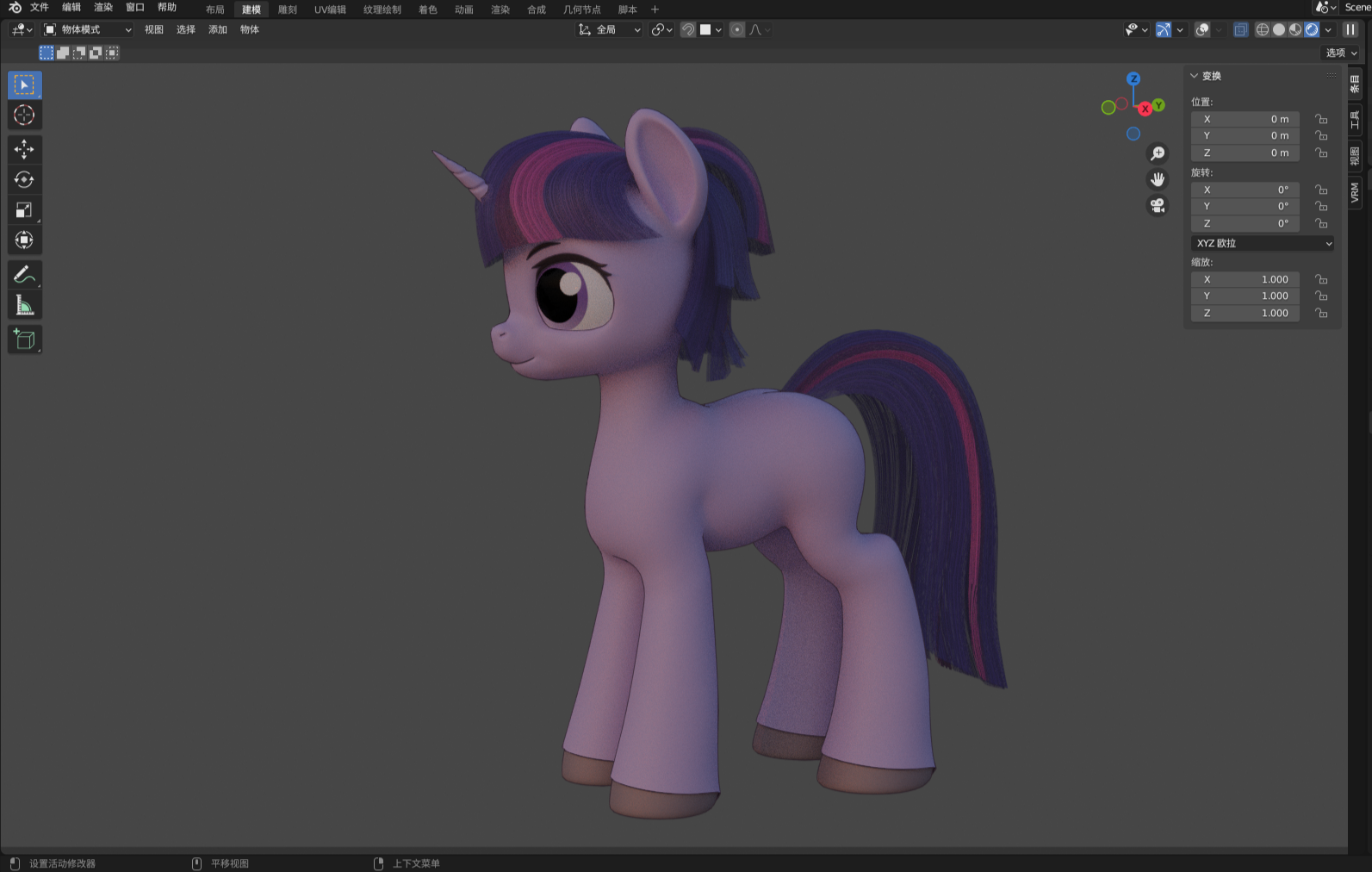The image size is (1372, 872).
Task: Set selection mode to invert selection
Action: (96, 53)
